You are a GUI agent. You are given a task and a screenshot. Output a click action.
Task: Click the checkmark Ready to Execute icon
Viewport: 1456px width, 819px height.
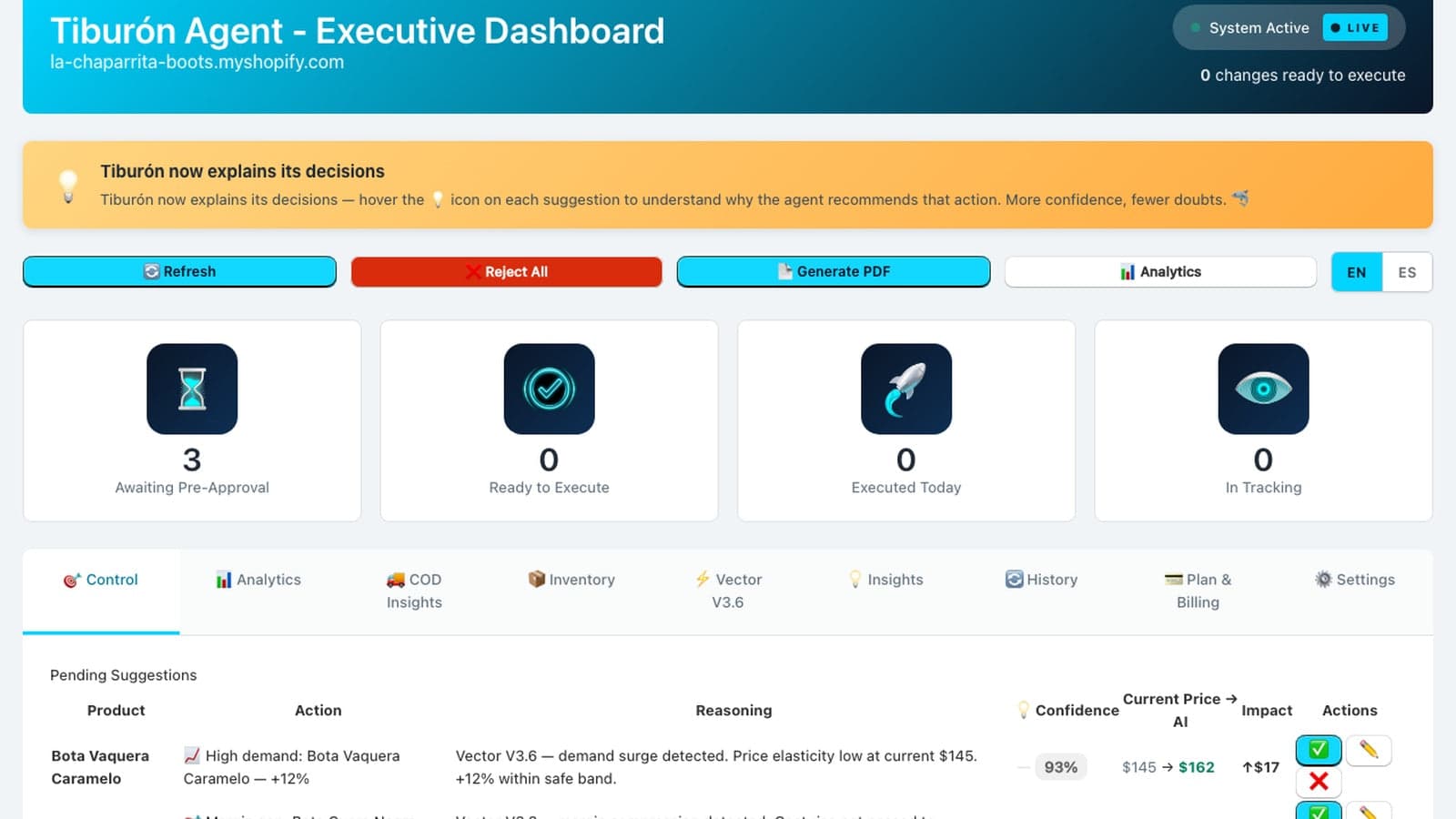(549, 389)
